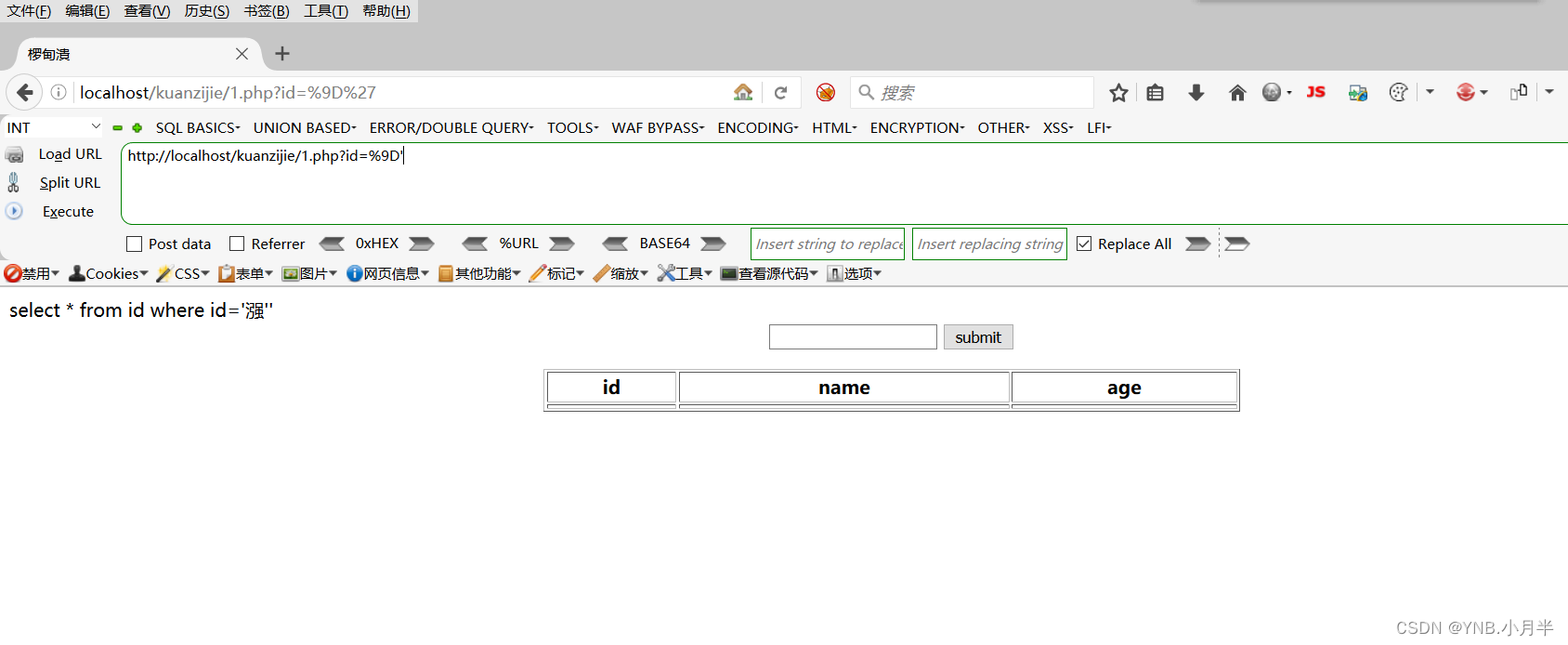Viewport: 1568px width, 645px height.
Task: Click the right arrow after %URL
Action: [x=562, y=244]
